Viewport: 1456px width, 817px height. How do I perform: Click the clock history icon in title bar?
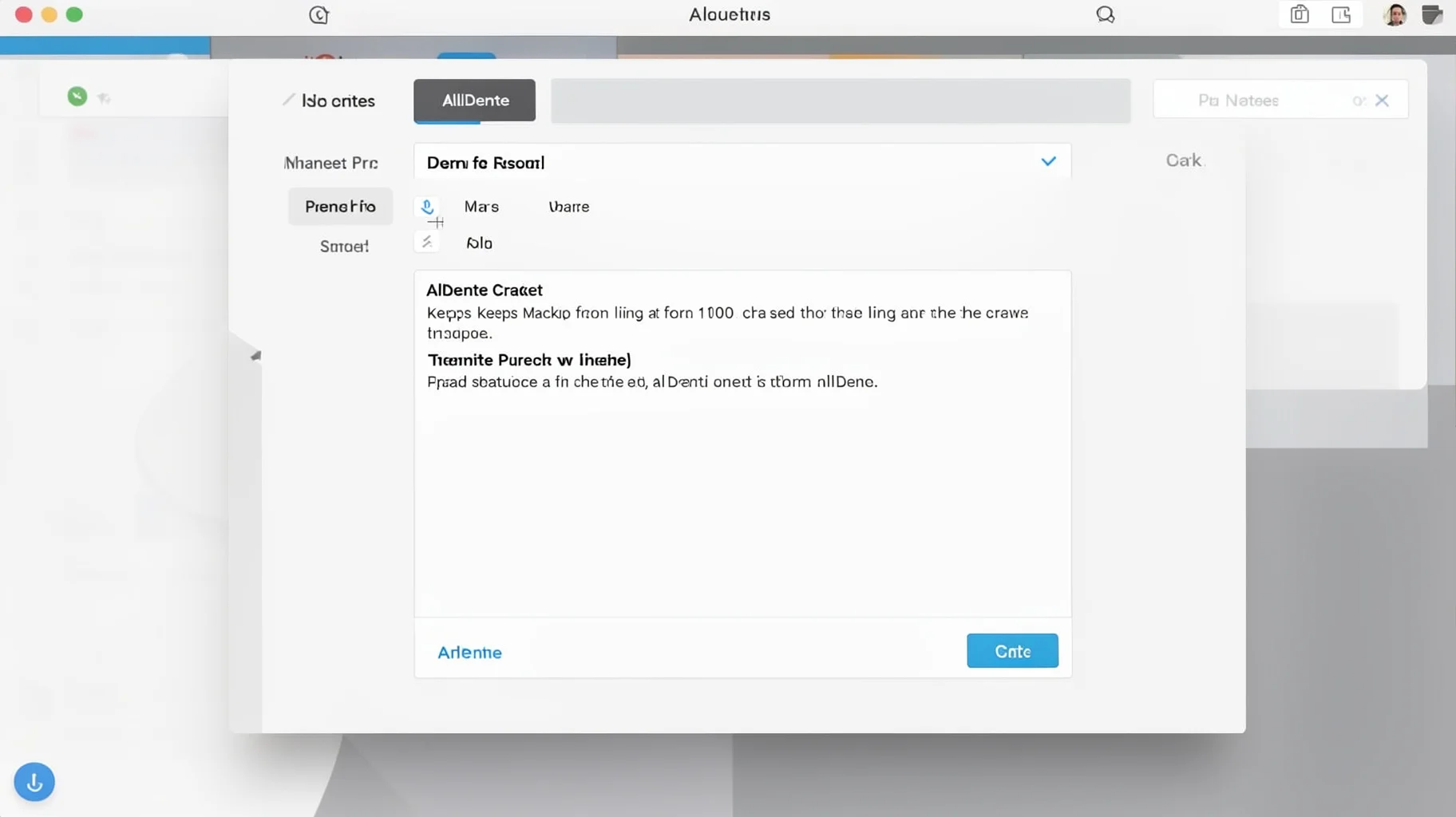318,15
